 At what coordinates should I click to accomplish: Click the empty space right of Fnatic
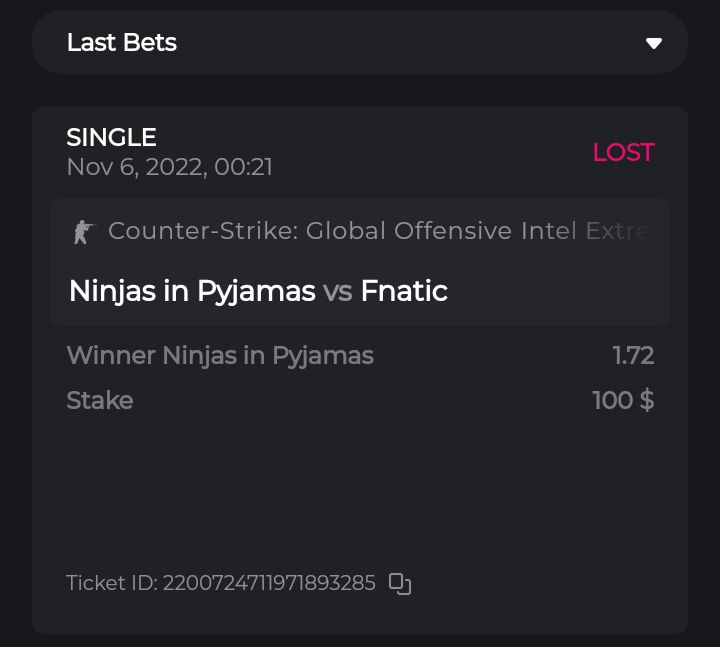(560, 291)
